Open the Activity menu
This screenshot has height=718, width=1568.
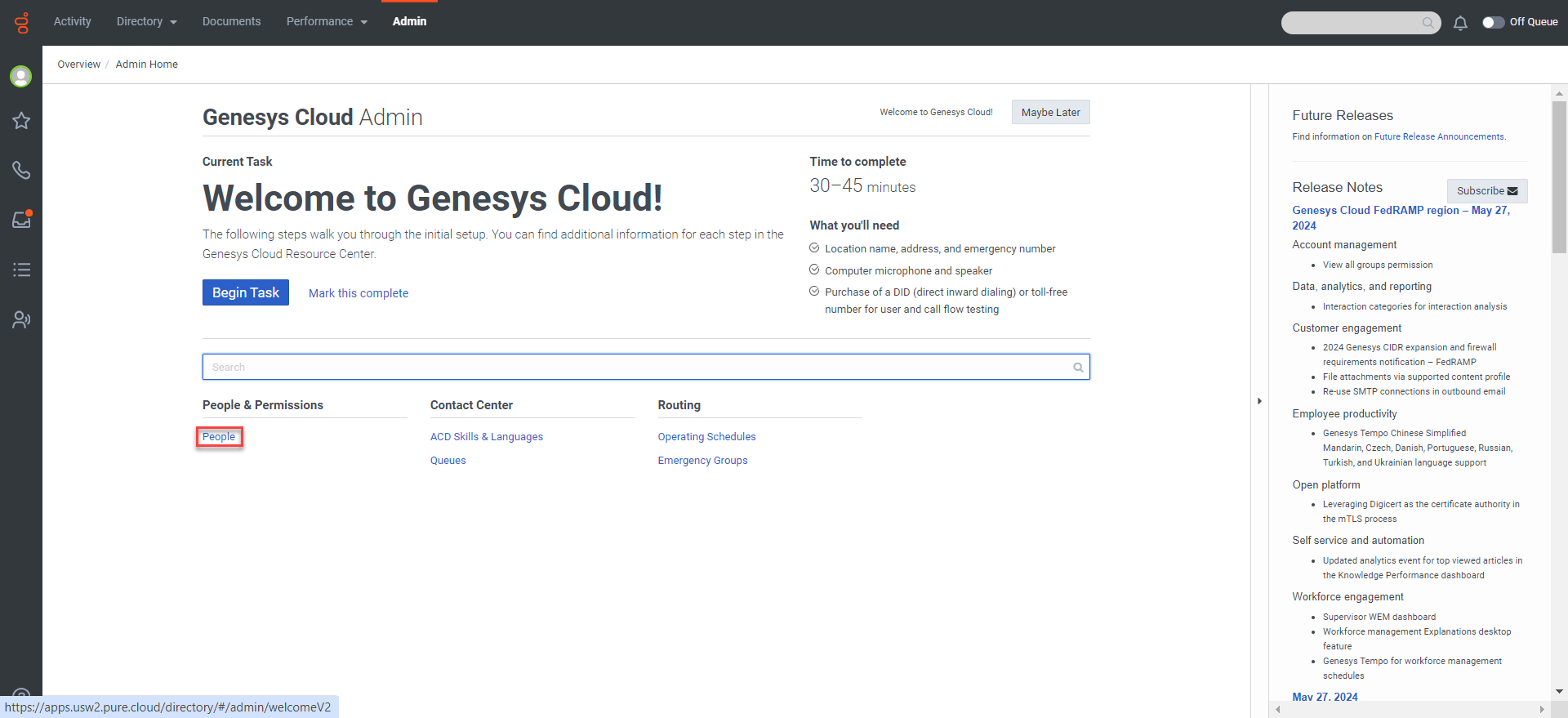point(73,21)
